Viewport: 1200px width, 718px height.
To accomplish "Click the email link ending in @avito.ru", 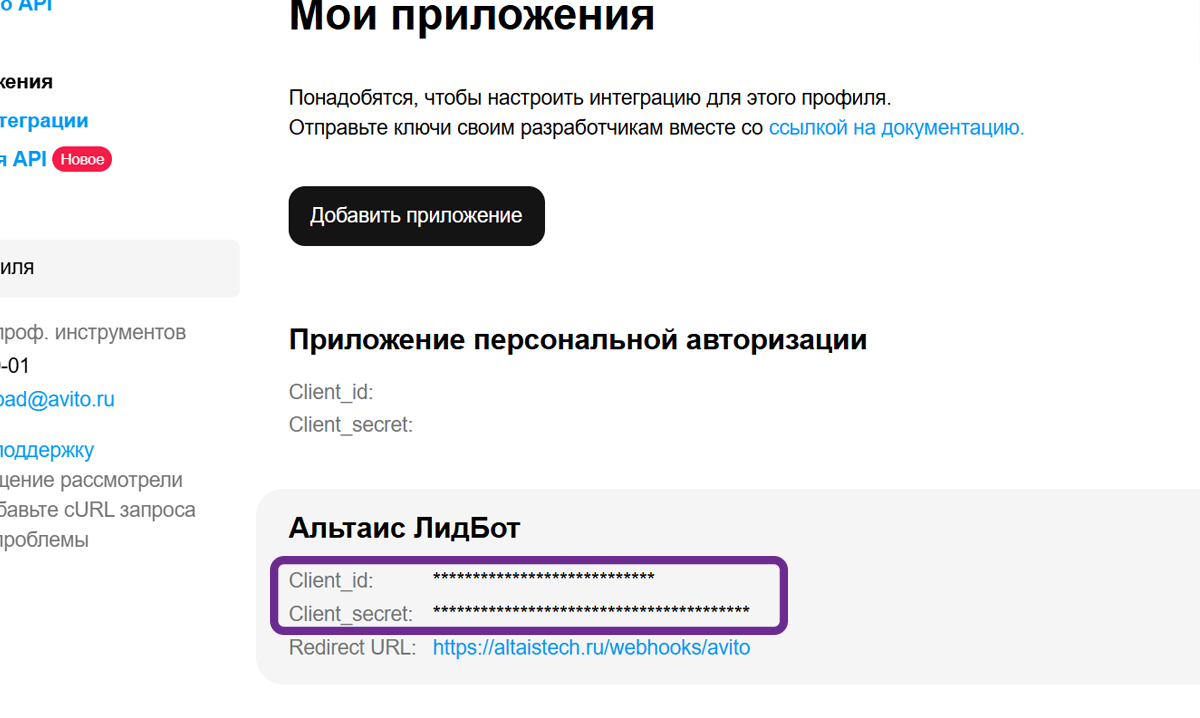I will click(x=57, y=398).
